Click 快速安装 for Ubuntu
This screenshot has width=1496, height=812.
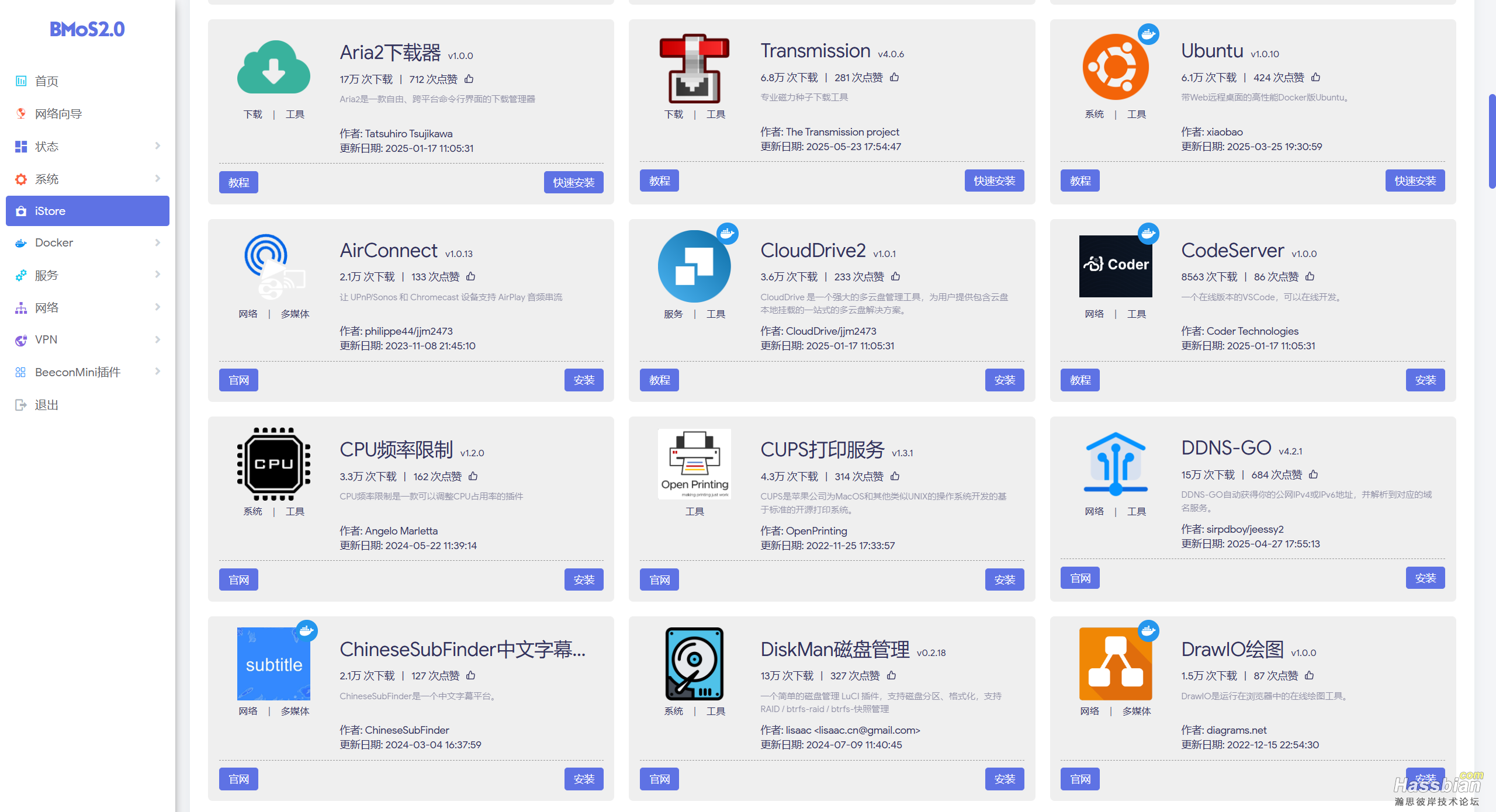point(1415,181)
